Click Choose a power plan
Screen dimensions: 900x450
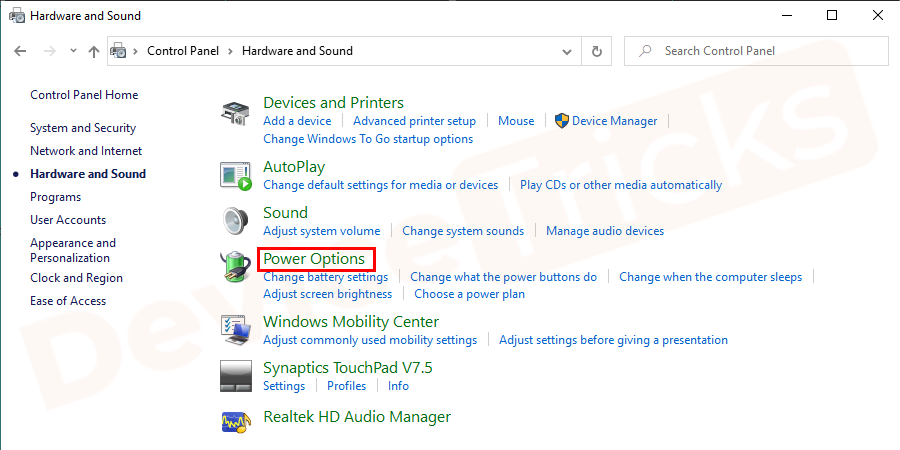tap(470, 294)
